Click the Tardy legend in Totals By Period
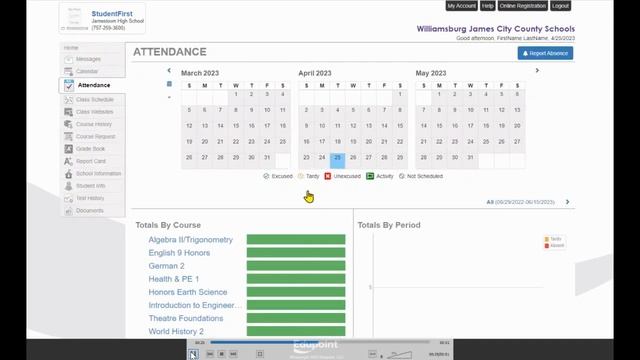 (x=553, y=239)
